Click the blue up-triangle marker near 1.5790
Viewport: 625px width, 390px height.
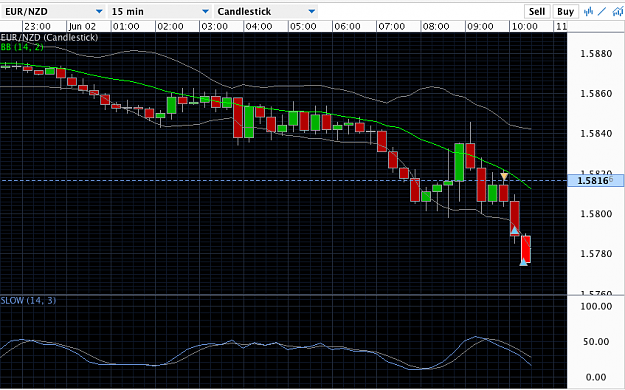pos(515,230)
